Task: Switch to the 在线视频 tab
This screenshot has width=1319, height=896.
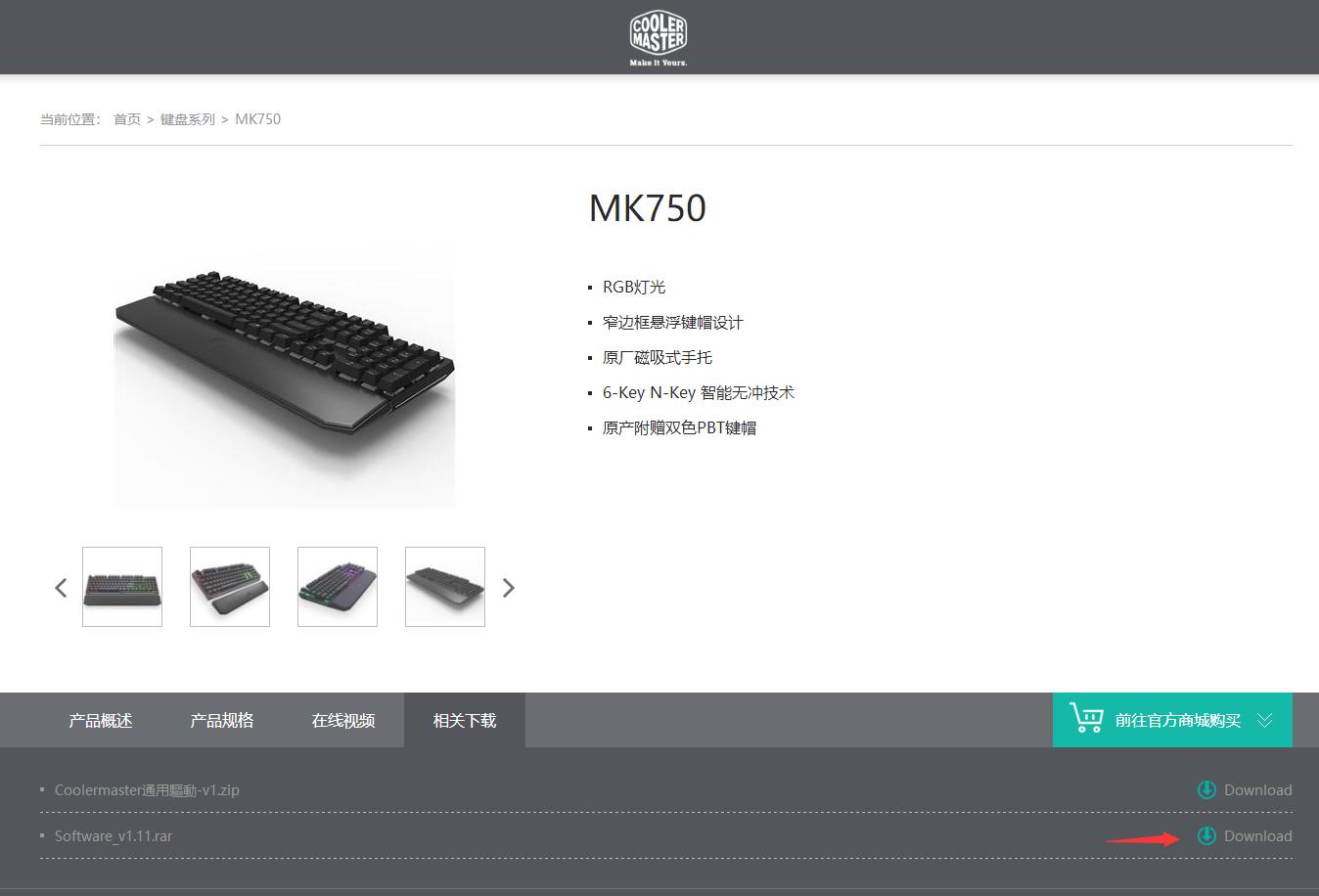Action: 343,720
